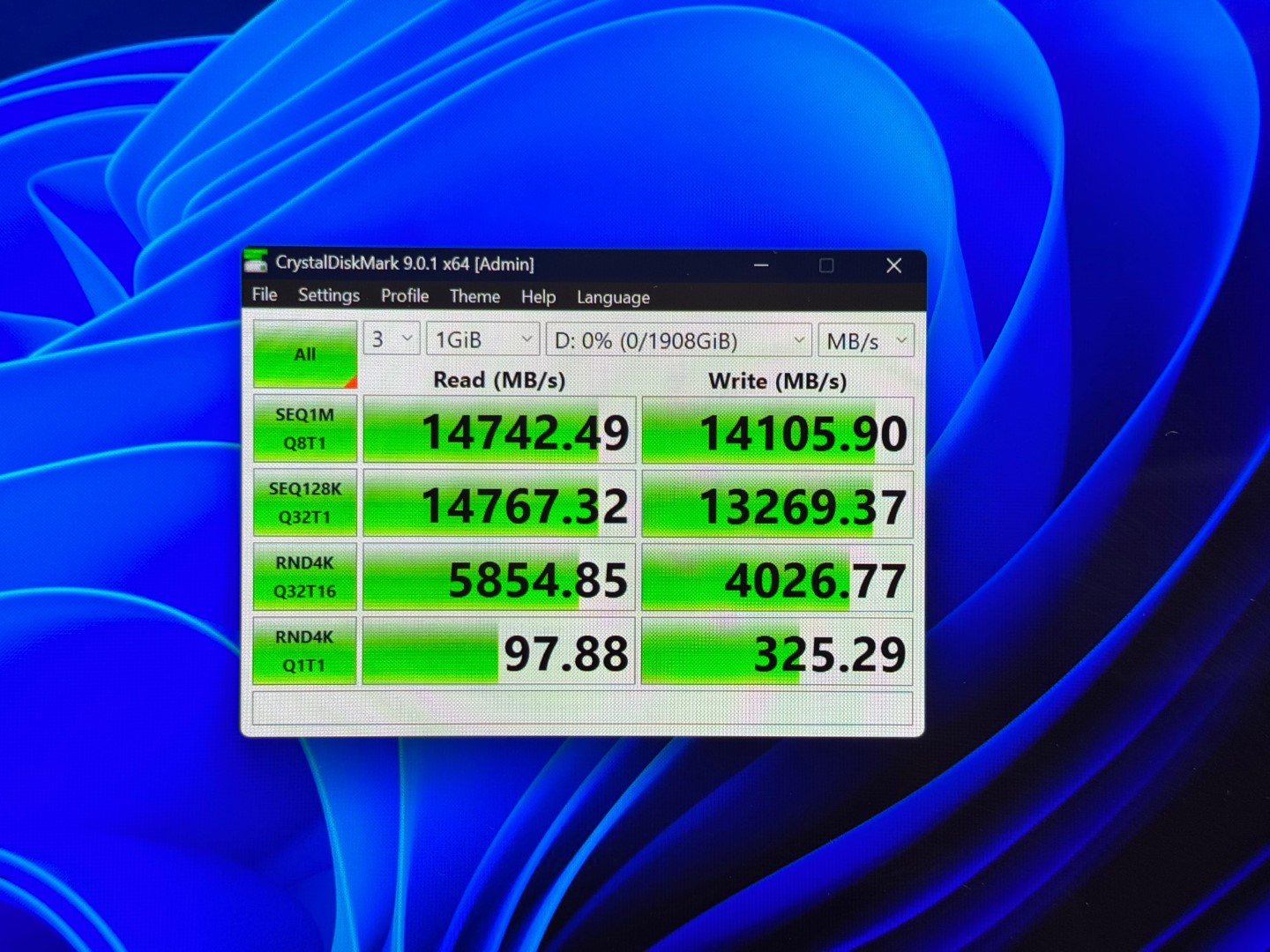Click the SEQ1M read result 14742.49
This screenshot has height=952, width=1270.
click(499, 431)
